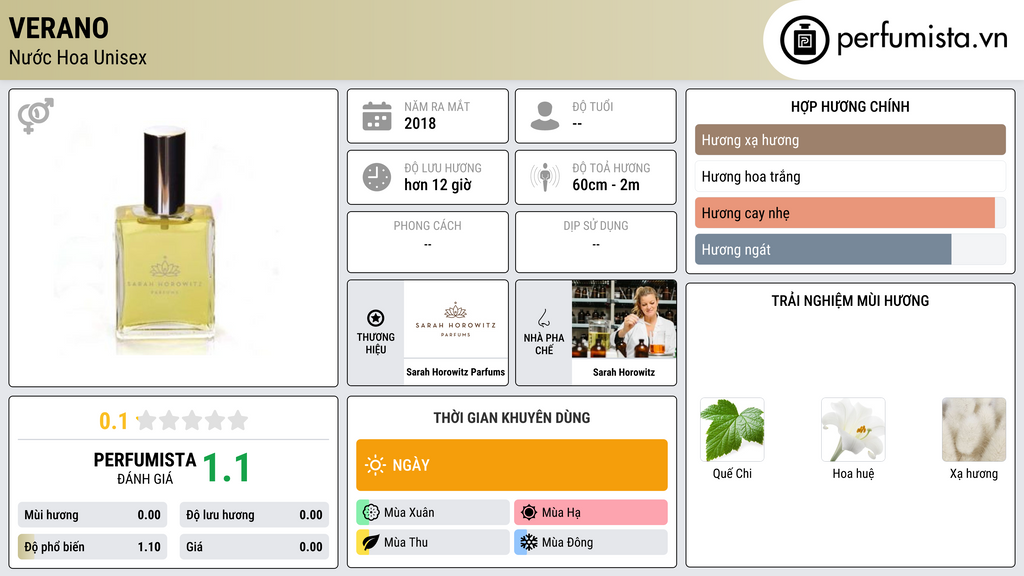
Task: Select the Mùa Thu season bar
Action: [x=433, y=542]
